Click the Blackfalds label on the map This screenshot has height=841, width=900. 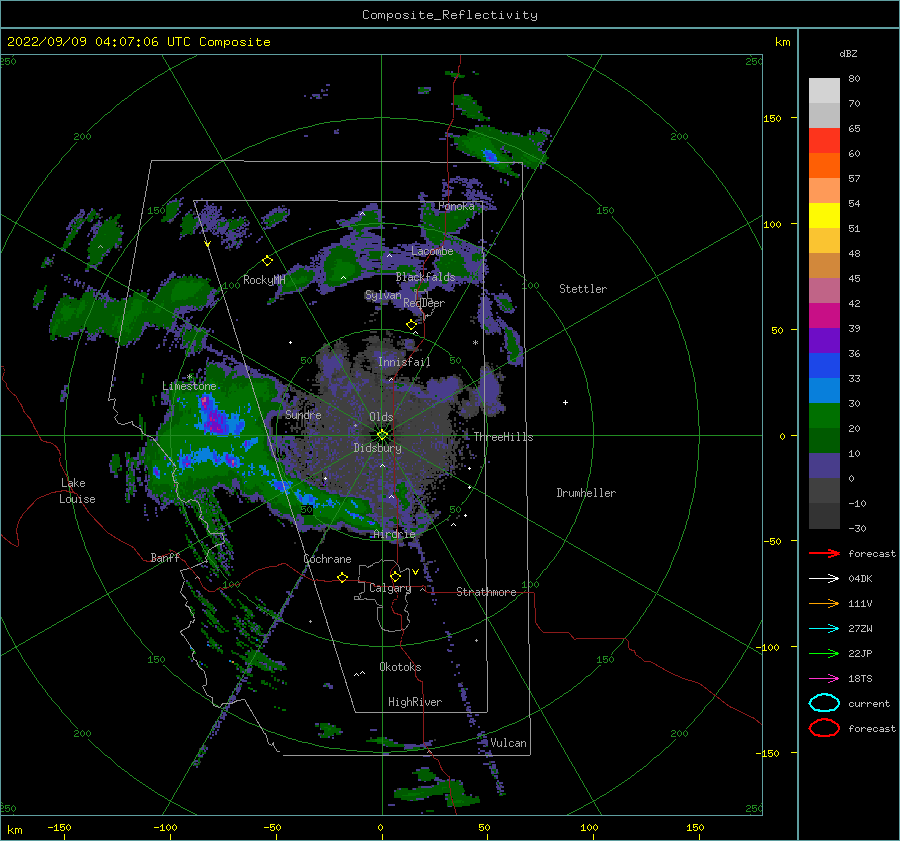click(425, 277)
